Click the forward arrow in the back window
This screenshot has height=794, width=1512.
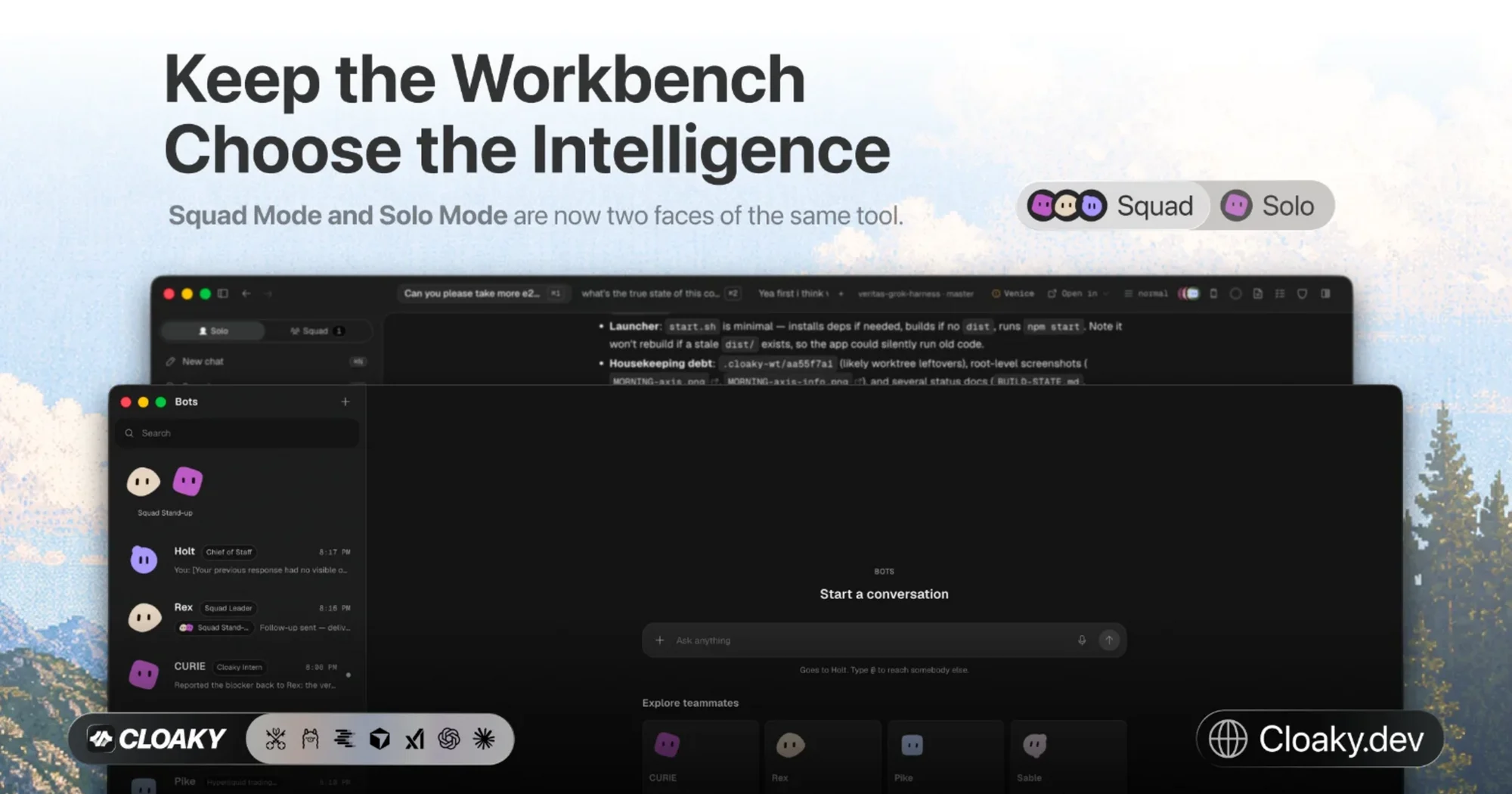pyautogui.click(x=268, y=293)
